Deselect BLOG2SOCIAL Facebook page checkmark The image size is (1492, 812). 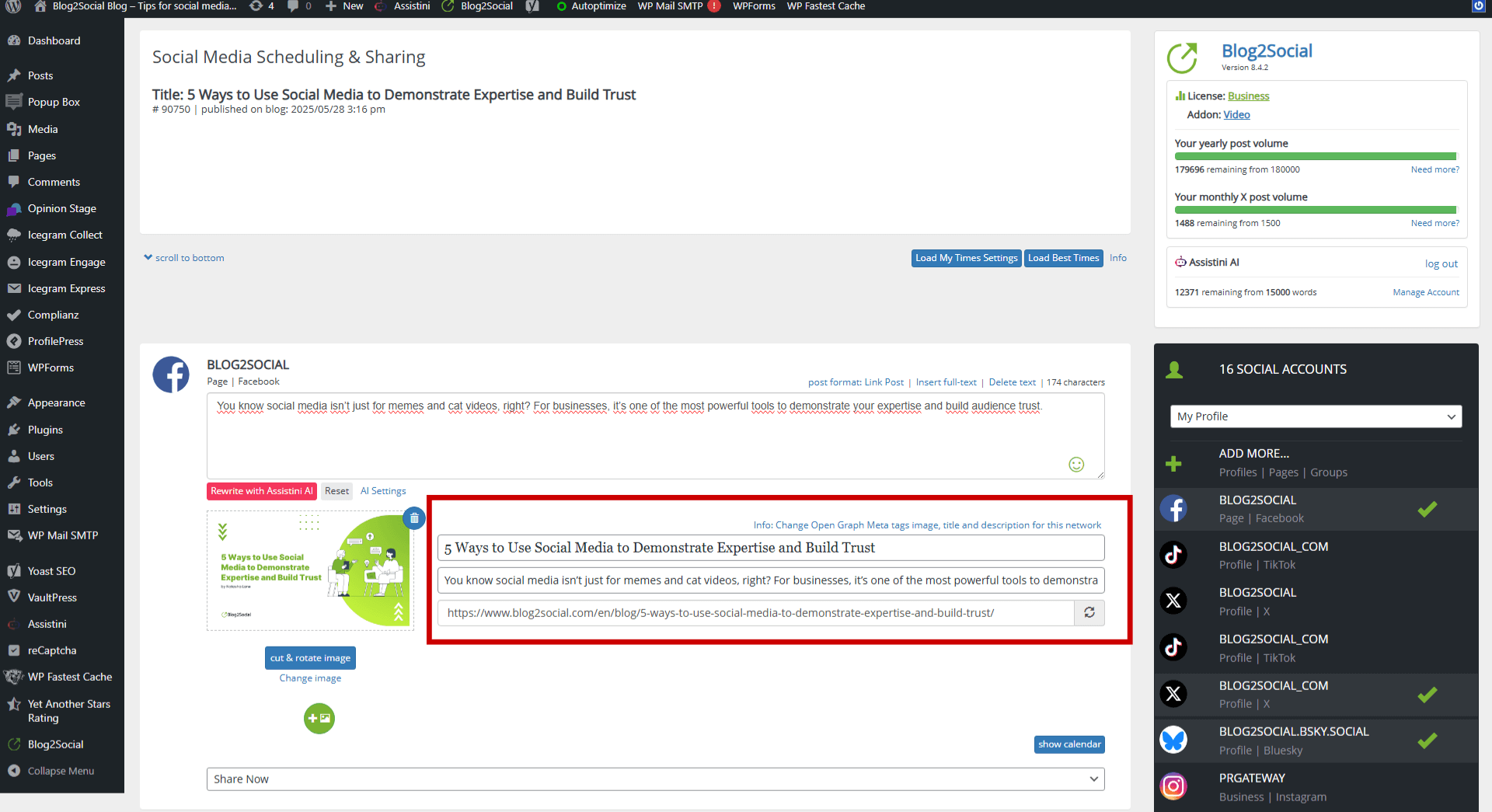(1428, 509)
